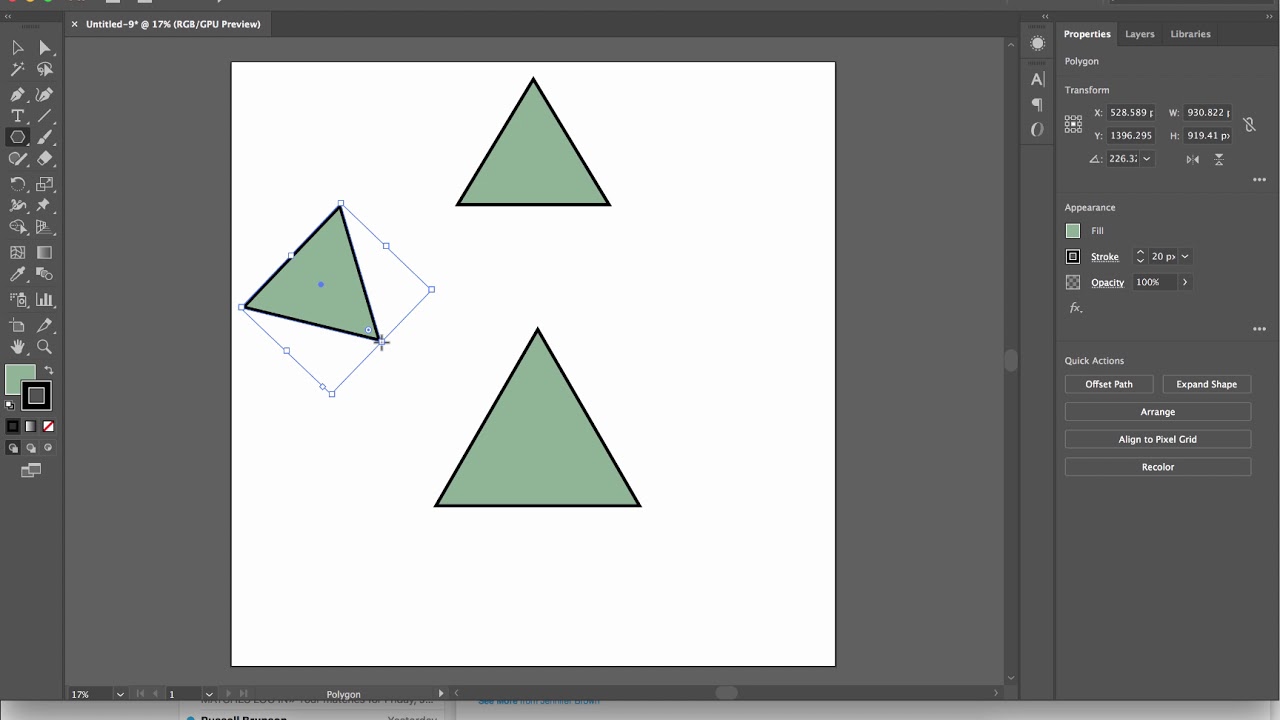
Task: Select the Eraser tool
Action: pos(45,159)
